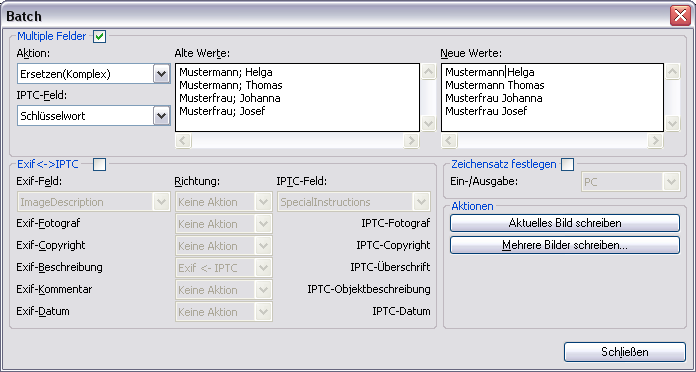
Task: Click the IPTC-Copyright label
Action: click(x=393, y=245)
